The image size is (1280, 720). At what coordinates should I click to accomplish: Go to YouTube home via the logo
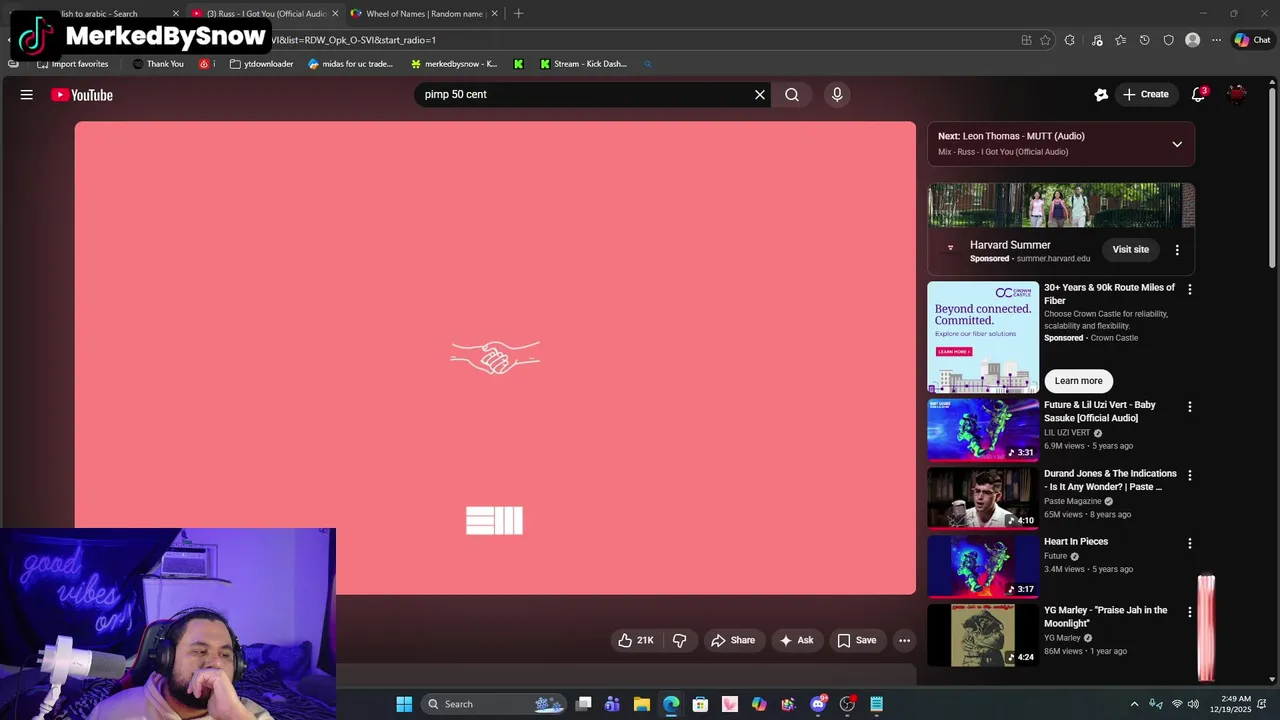82,95
